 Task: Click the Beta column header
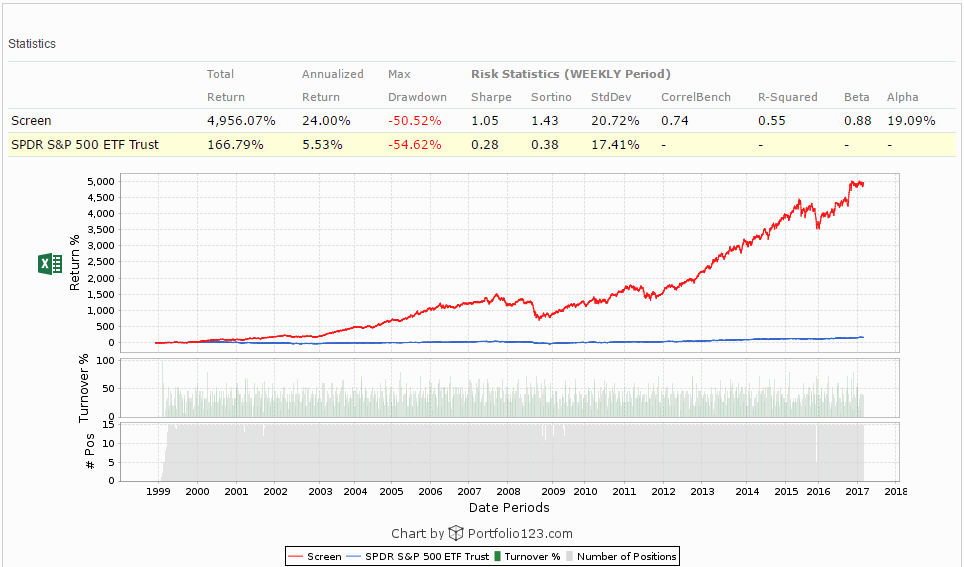click(x=856, y=97)
